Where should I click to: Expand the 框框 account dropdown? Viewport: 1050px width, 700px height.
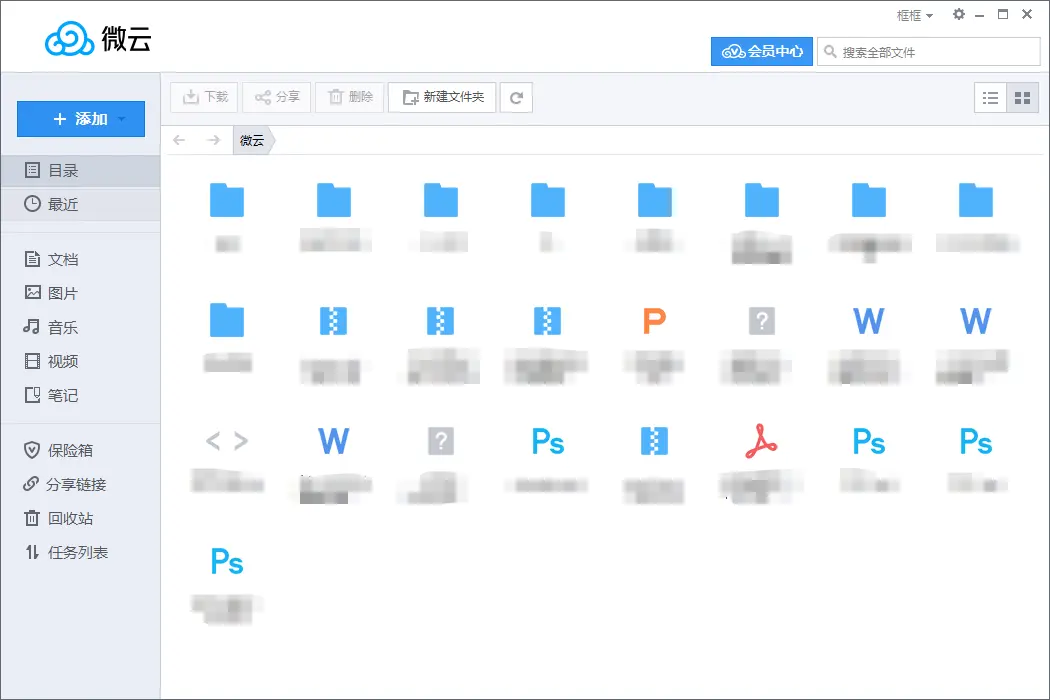915,15
